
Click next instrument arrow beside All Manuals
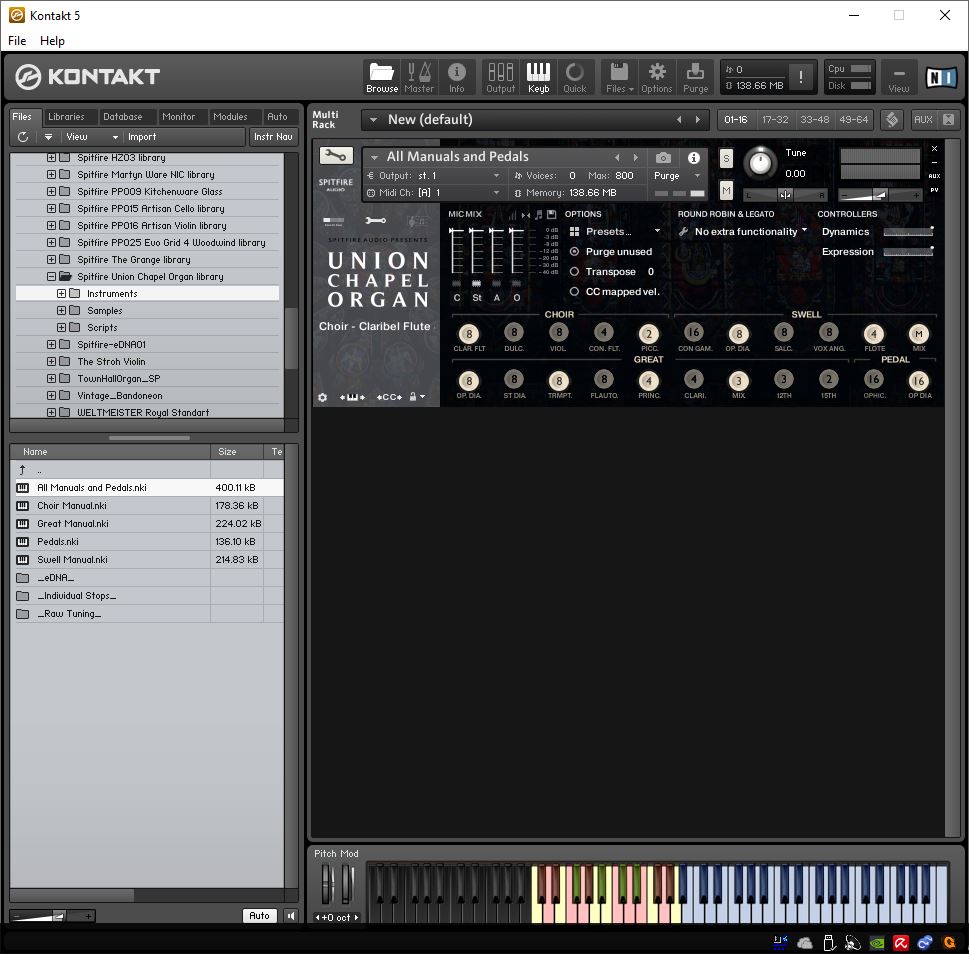point(635,158)
